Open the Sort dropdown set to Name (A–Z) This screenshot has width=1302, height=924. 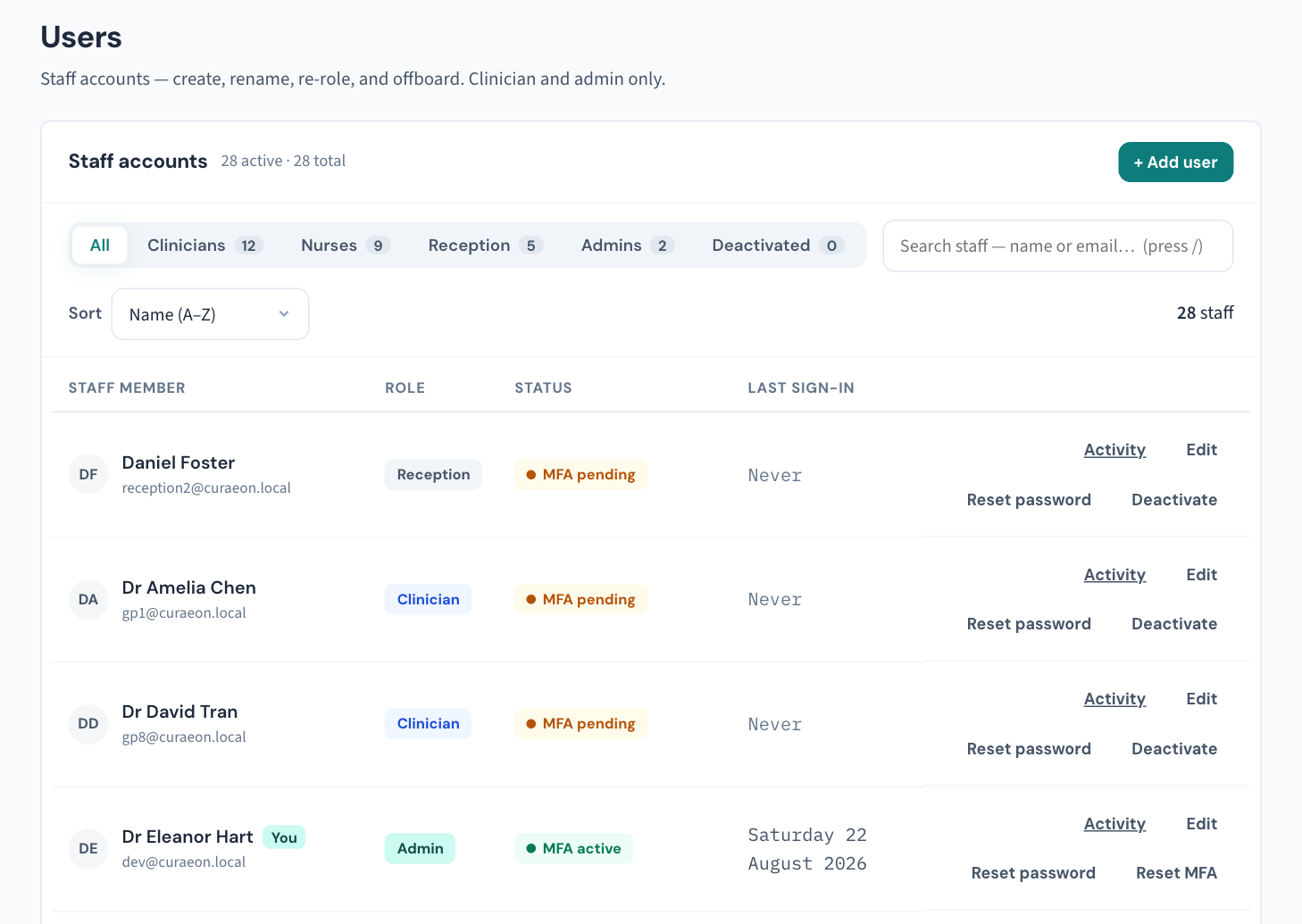pyautogui.click(x=210, y=314)
